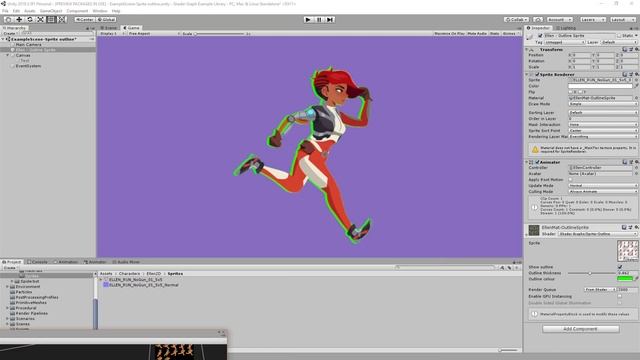Screen dimensions: 640x360
Task: Open the Layer dropdown in Inspector
Action: (x=619, y=42)
